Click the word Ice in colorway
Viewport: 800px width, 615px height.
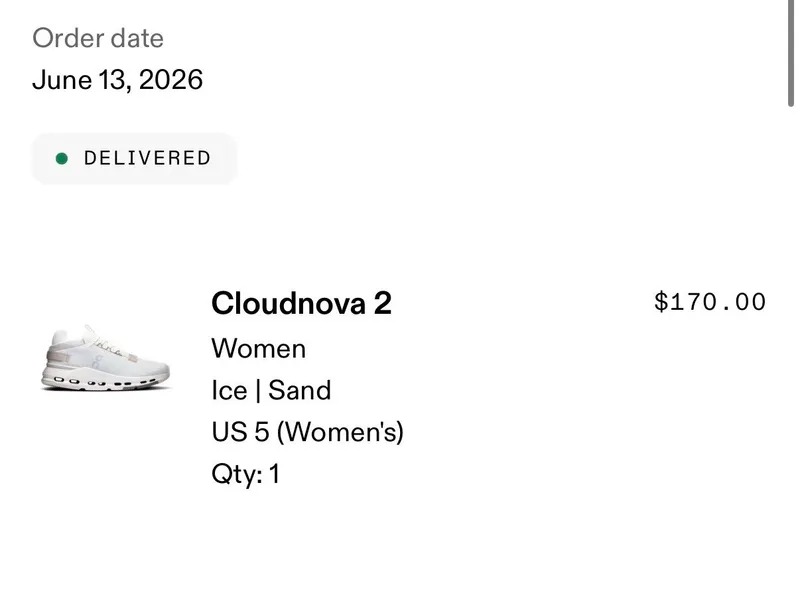coord(230,390)
